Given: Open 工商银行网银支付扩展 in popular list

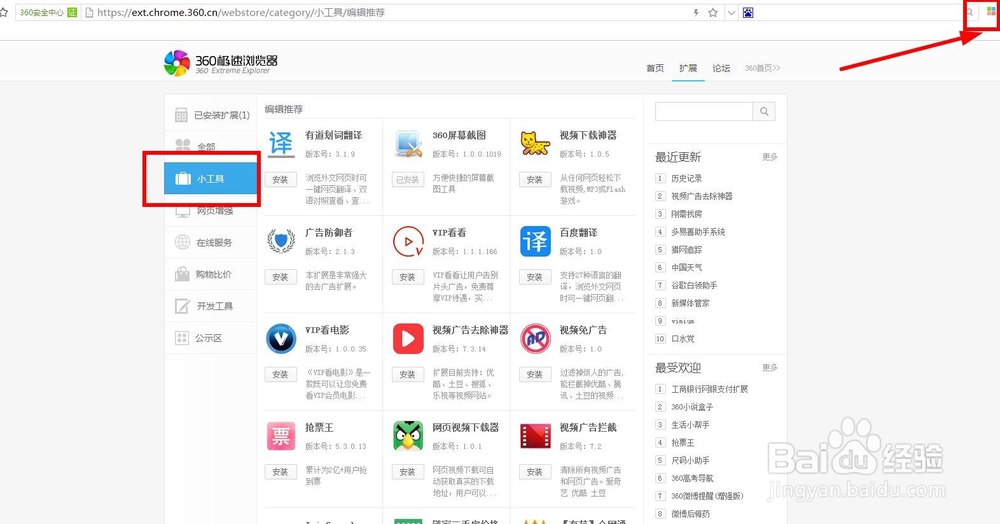Looking at the screenshot, I should pos(709,389).
